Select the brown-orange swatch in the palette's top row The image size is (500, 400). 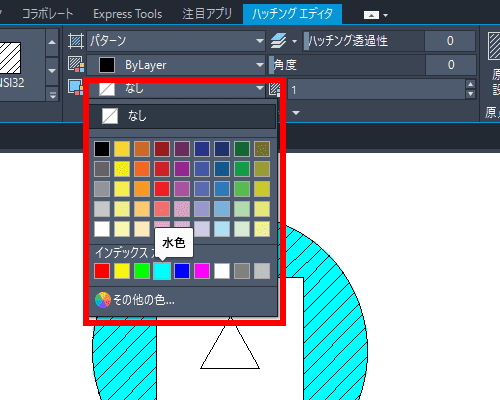(142, 149)
